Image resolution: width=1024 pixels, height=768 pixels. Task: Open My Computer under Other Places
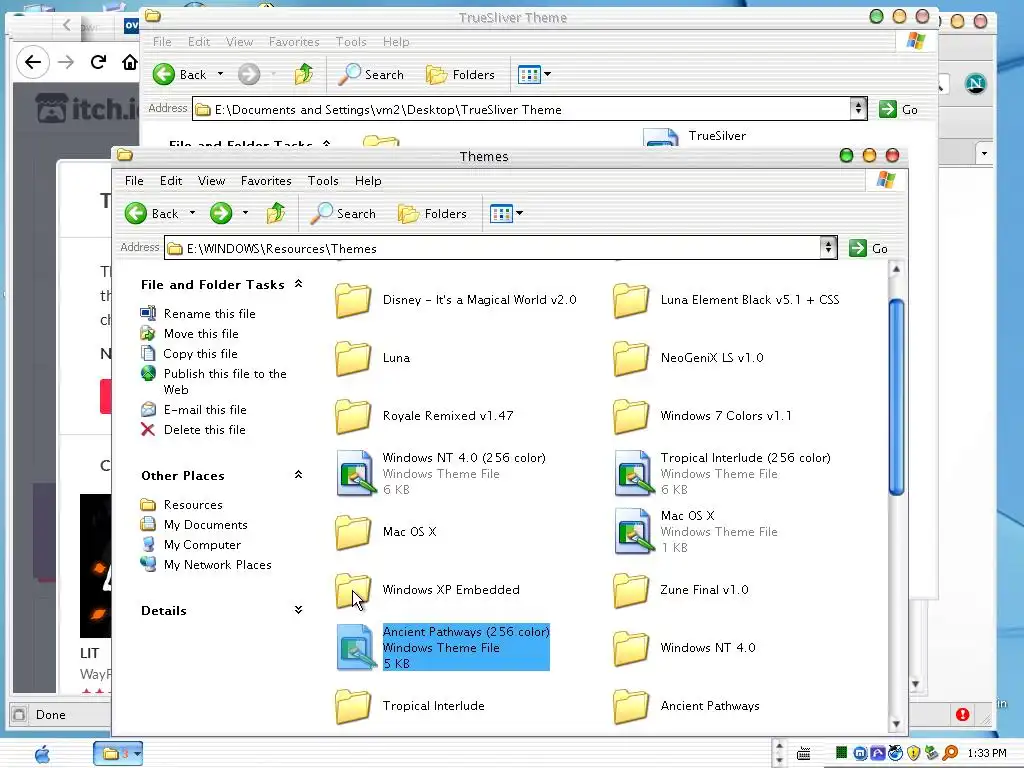(202, 545)
